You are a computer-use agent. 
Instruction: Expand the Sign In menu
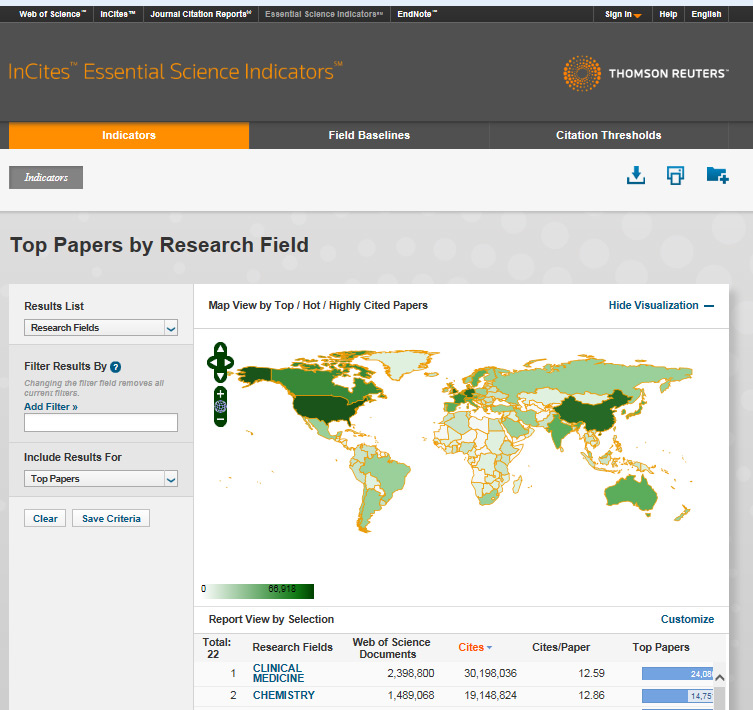point(622,14)
